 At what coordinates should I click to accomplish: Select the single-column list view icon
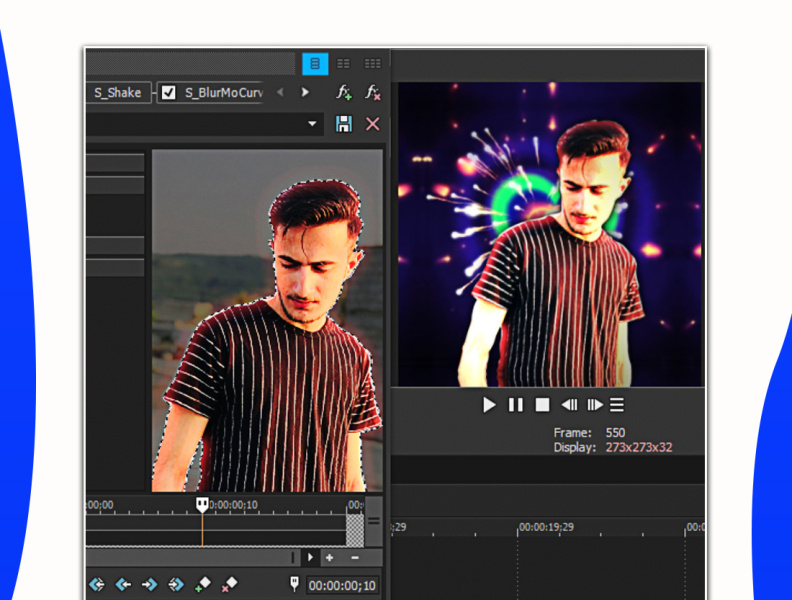[x=315, y=64]
